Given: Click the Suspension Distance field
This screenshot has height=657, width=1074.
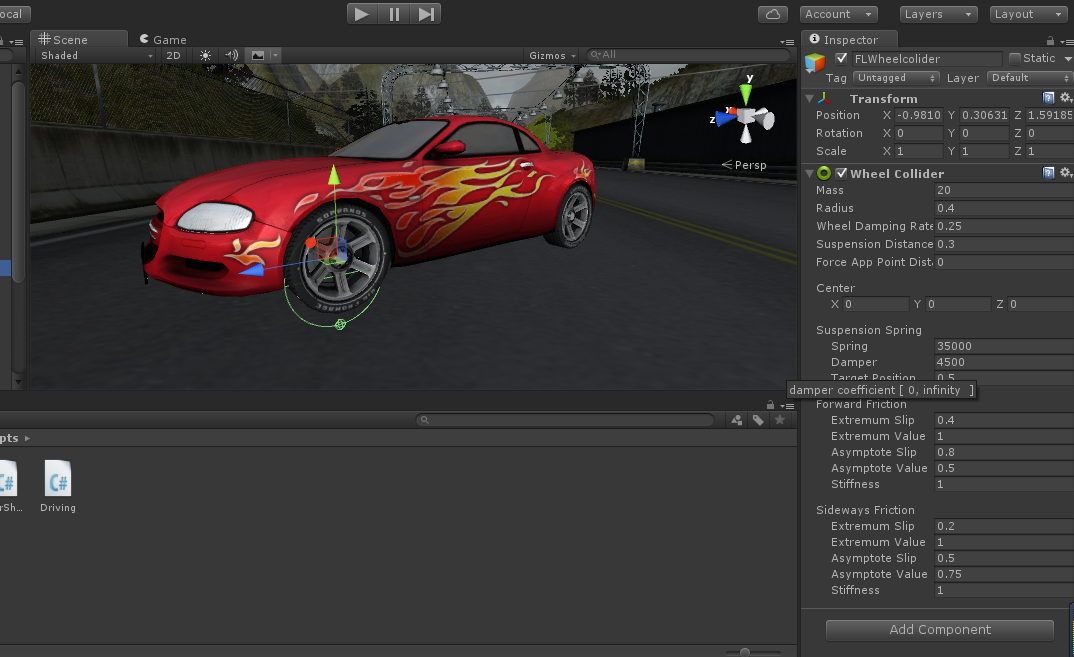Looking at the screenshot, I should point(1004,245).
